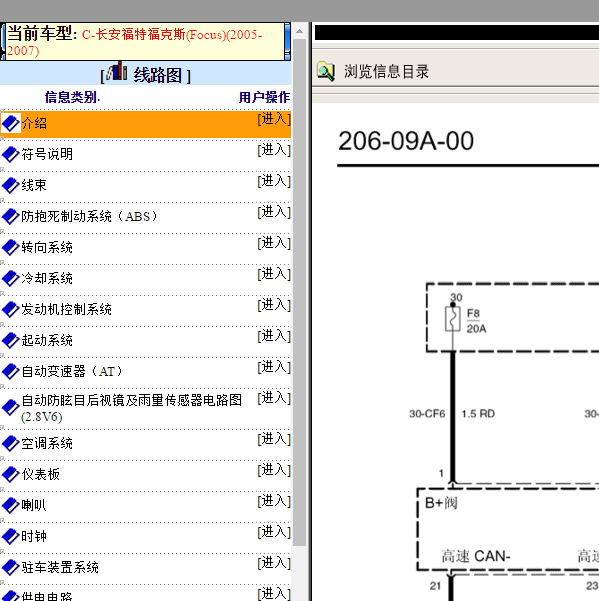Click the left panel vertical scrollbar thumb

pyautogui.click(x=300, y=292)
